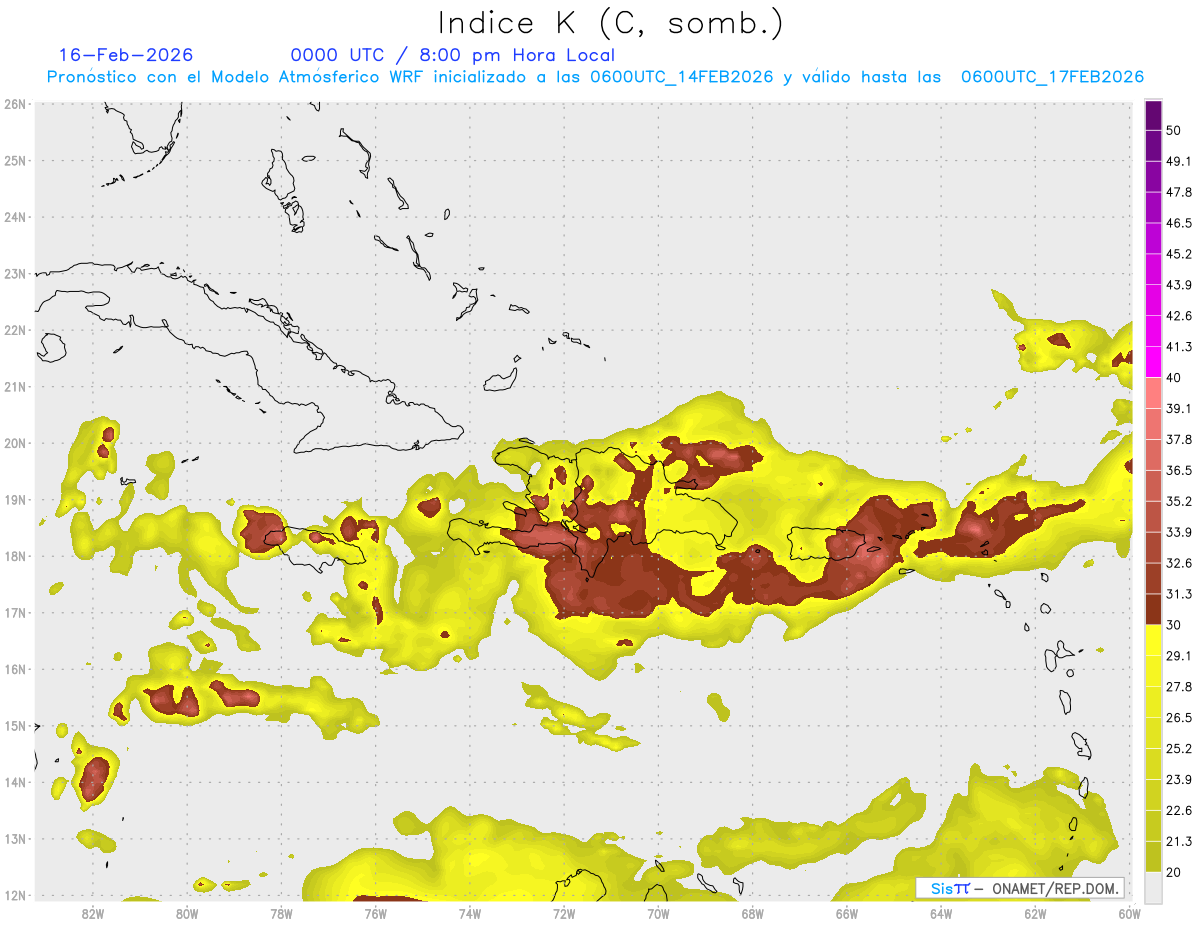Click the colorbar value "32.6"
1200x927 pixels.
click(x=1179, y=563)
